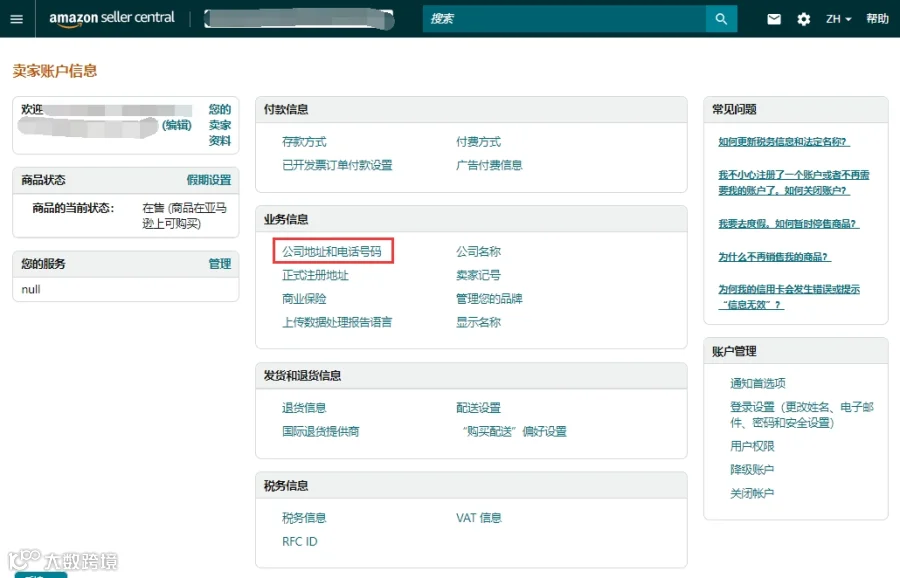Focus the 搜索 search field

click(x=564, y=19)
